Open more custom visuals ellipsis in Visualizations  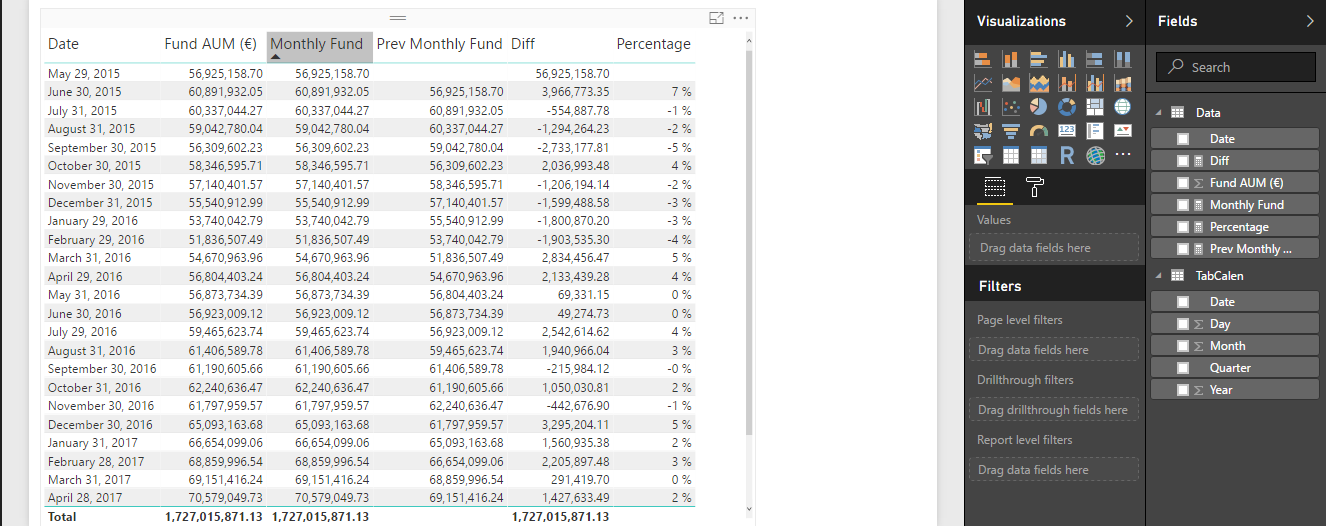pyautogui.click(x=1123, y=155)
